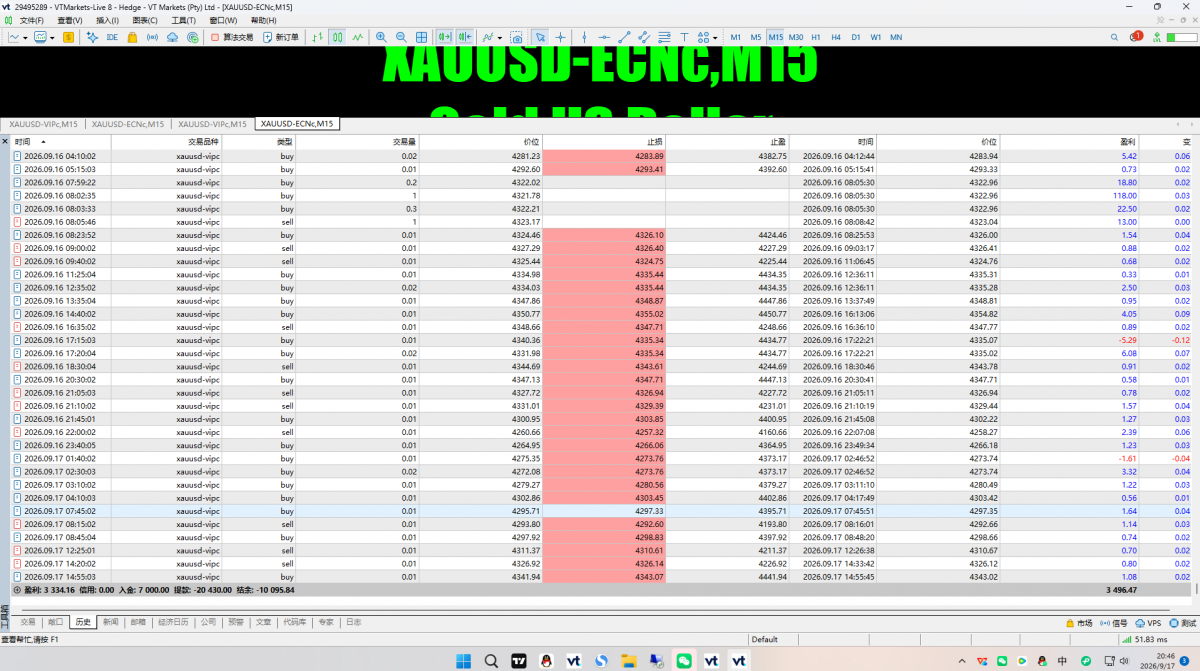Launch the IDE MetaEditor button
Screen dimensions: 1200x671
[x=112, y=37]
